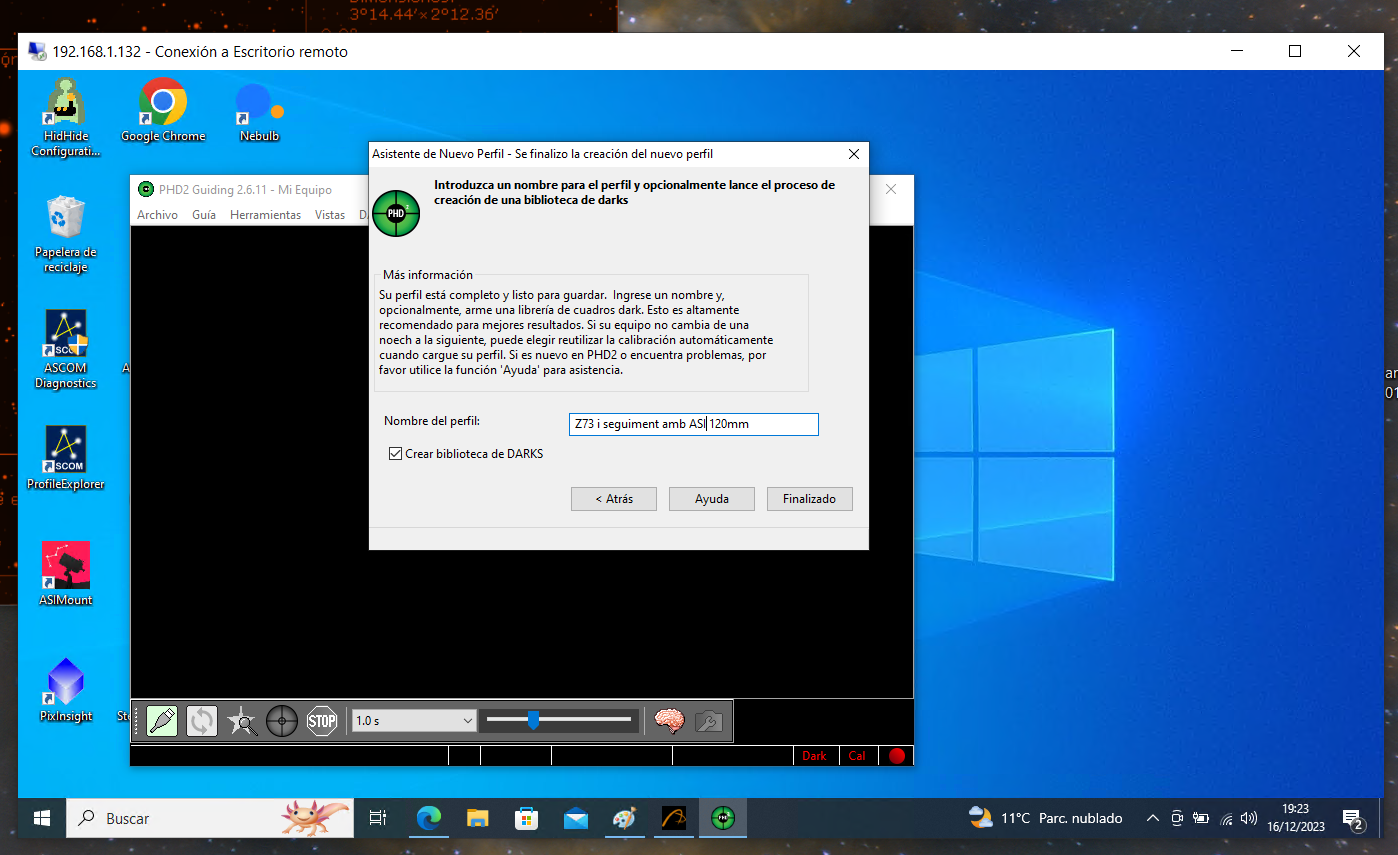This screenshot has width=1398, height=855.
Task: Click the crosshair guide button
Action: point(282,720)
